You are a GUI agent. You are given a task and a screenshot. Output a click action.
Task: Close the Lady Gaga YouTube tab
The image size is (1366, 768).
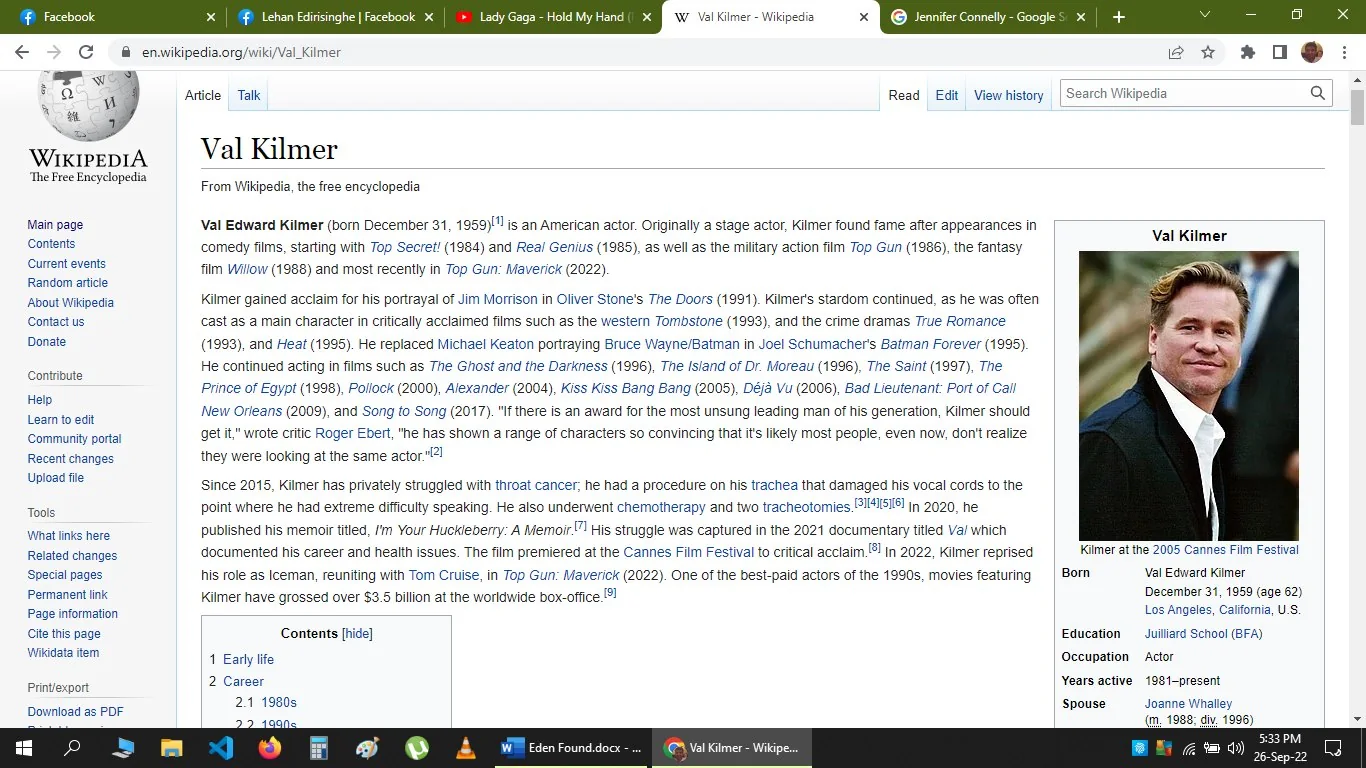pos(647,17)
